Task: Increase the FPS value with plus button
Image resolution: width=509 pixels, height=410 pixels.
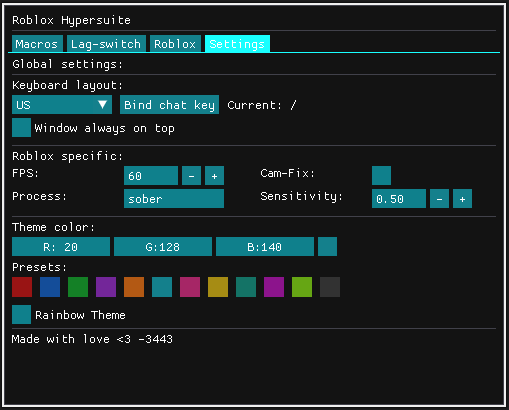Action: click(214, 176)
